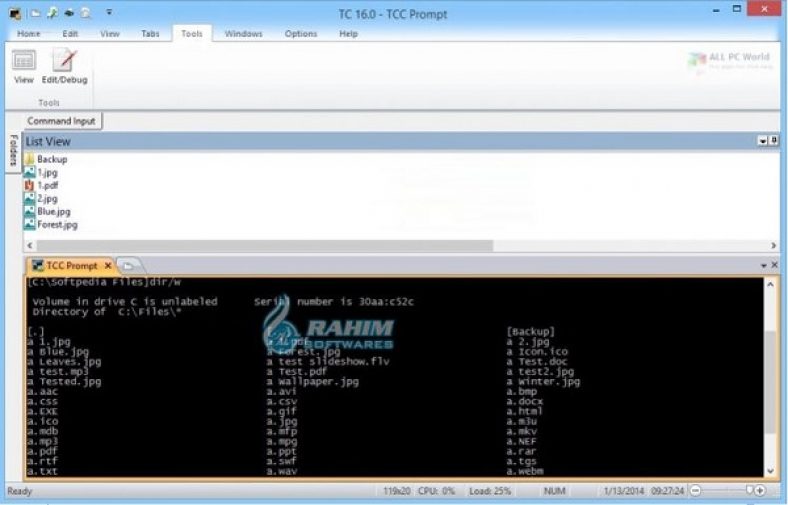The height and width of the screenshot is (505, 788).
Task: Click 'a.webm' in console output
Action: pyautogui.click(x=525, y=471)
